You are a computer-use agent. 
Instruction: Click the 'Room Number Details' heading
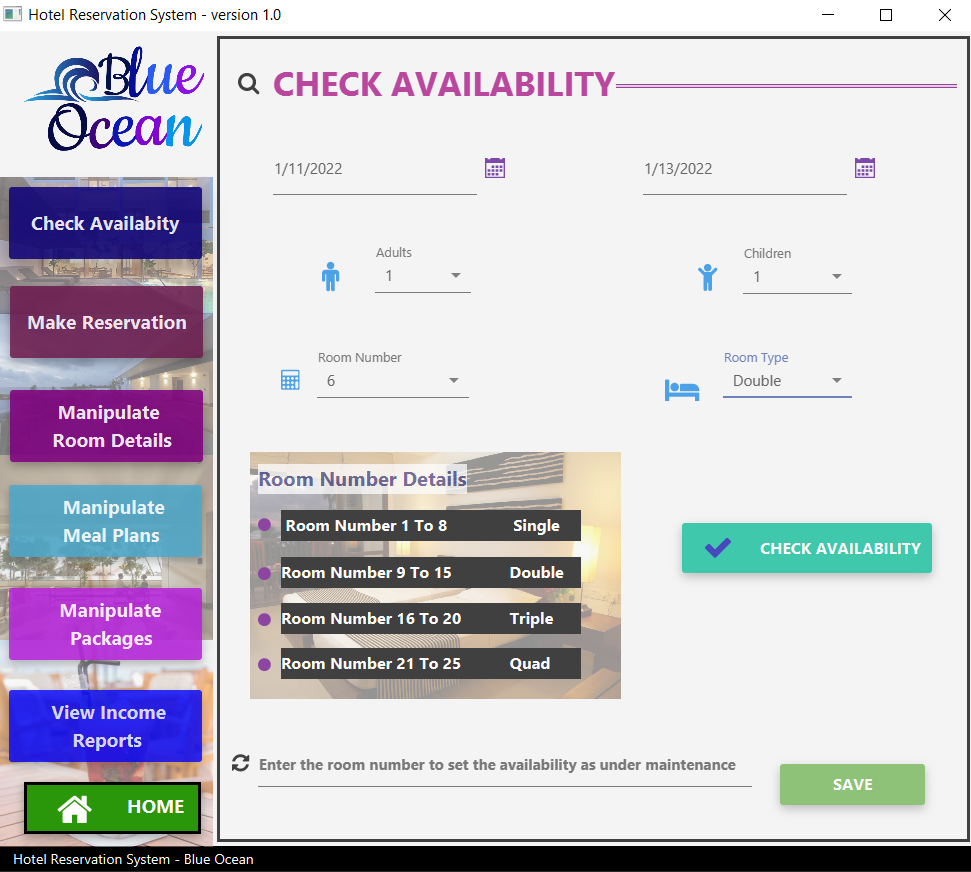pos(362,479)
